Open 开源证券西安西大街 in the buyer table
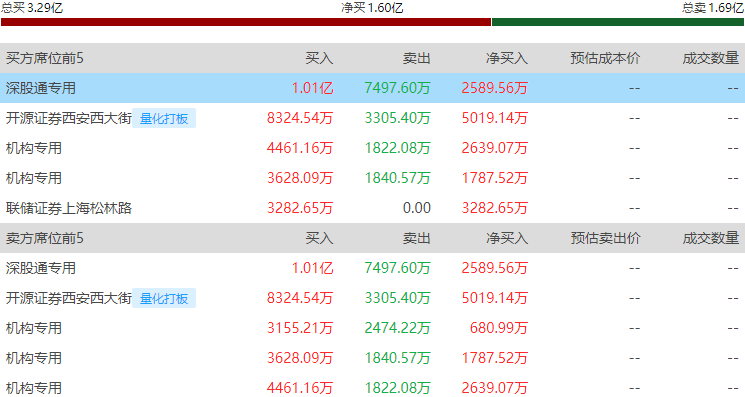This screenshot has width=745, height=397. [x=68, y=118]
